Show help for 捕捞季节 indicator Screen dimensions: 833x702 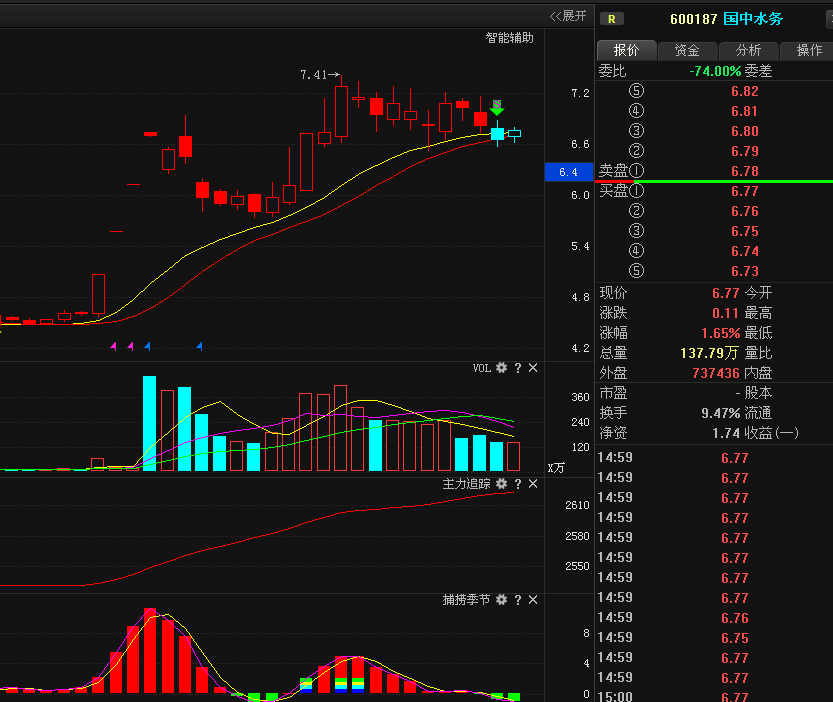pyautogui.click(x=518, y=600)
